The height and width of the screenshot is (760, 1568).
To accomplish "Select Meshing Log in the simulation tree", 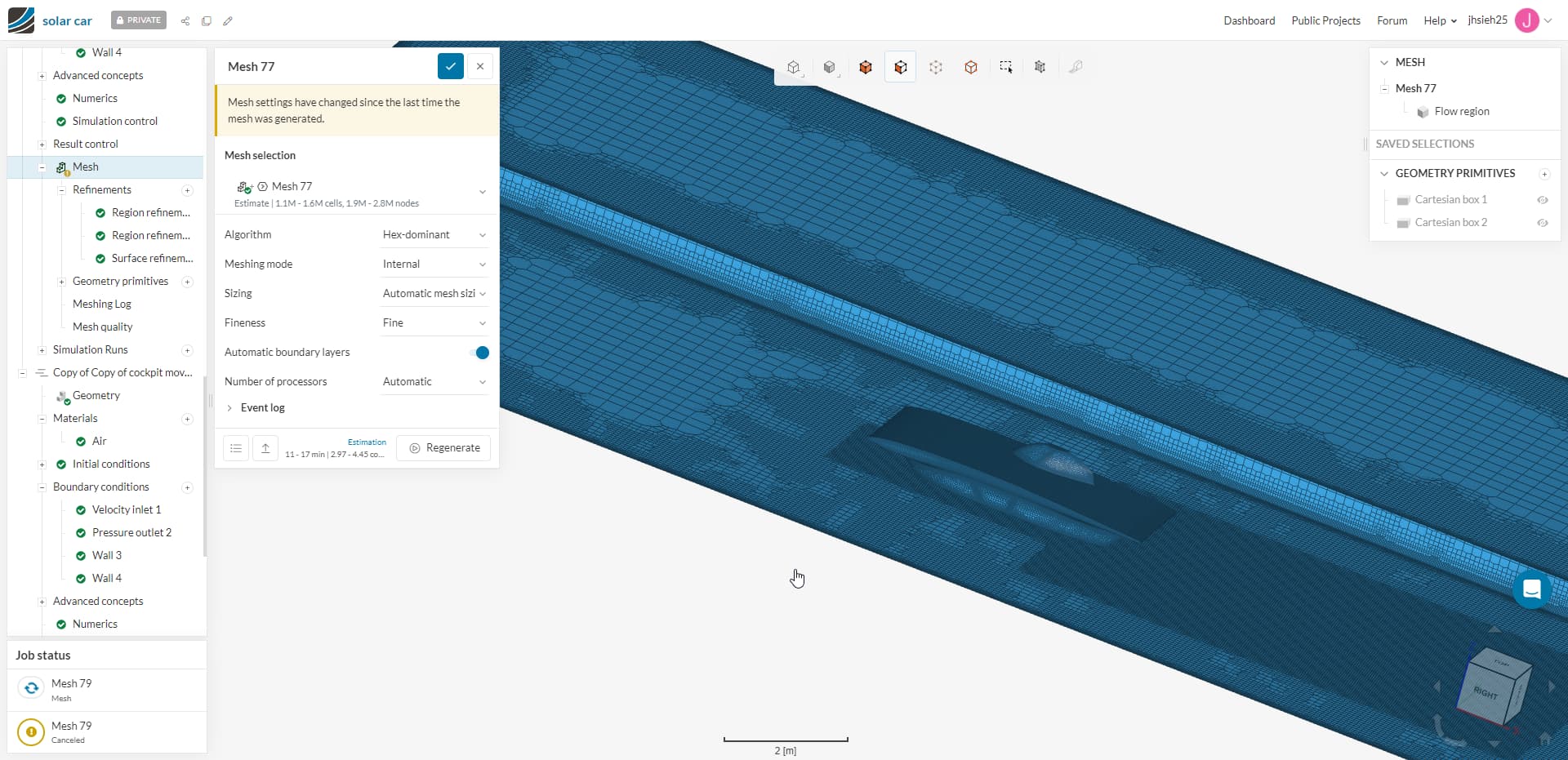I will coord(102,304).
